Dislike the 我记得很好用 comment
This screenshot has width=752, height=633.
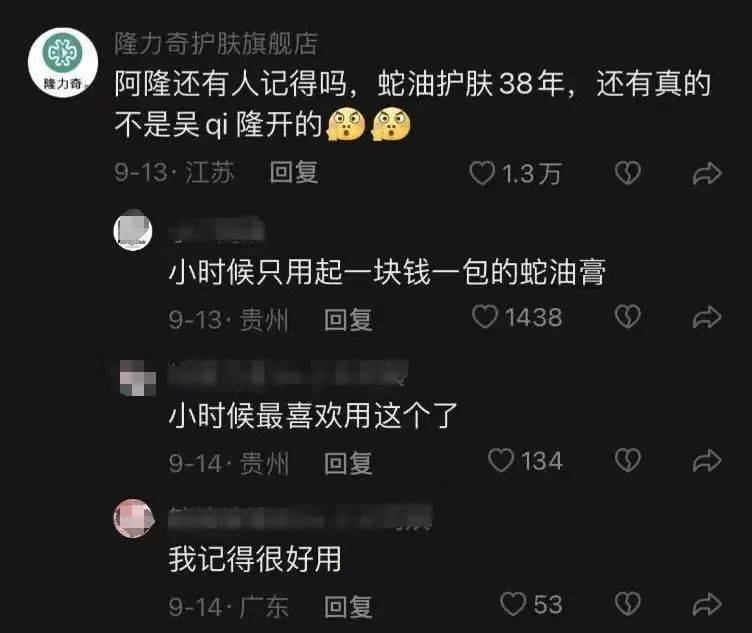tap(627, 604)
